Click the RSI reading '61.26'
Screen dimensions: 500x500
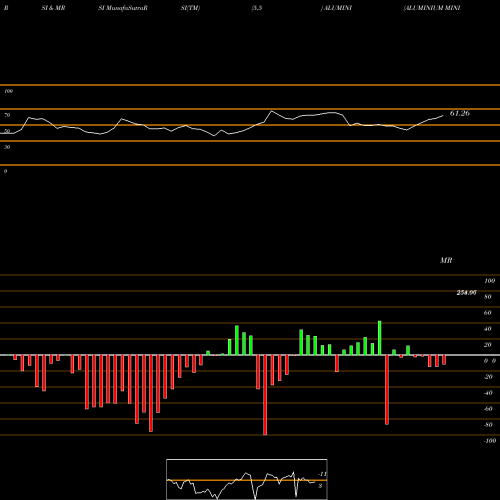(460, 113)
